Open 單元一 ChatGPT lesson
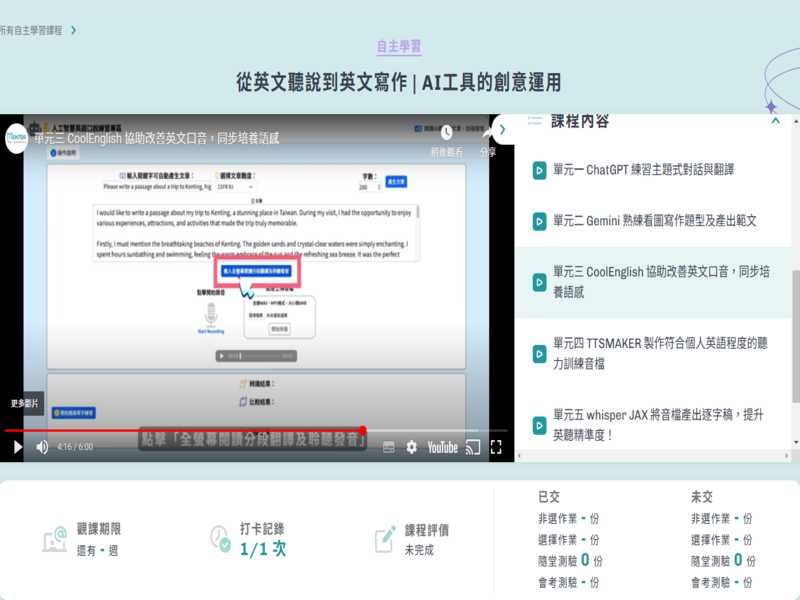 [620, 170]
